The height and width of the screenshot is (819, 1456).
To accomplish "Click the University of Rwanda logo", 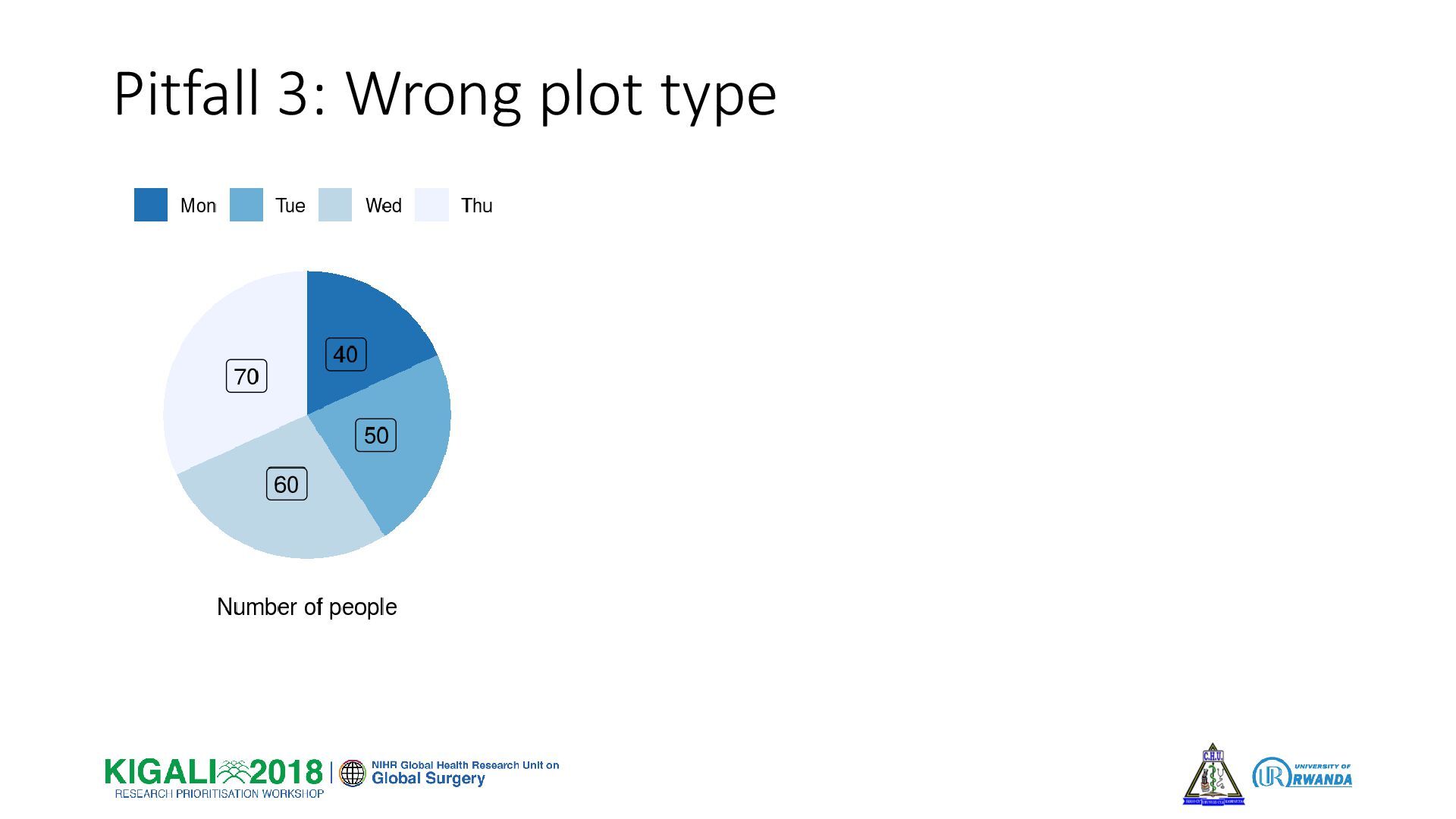I will click(1301, 773).
